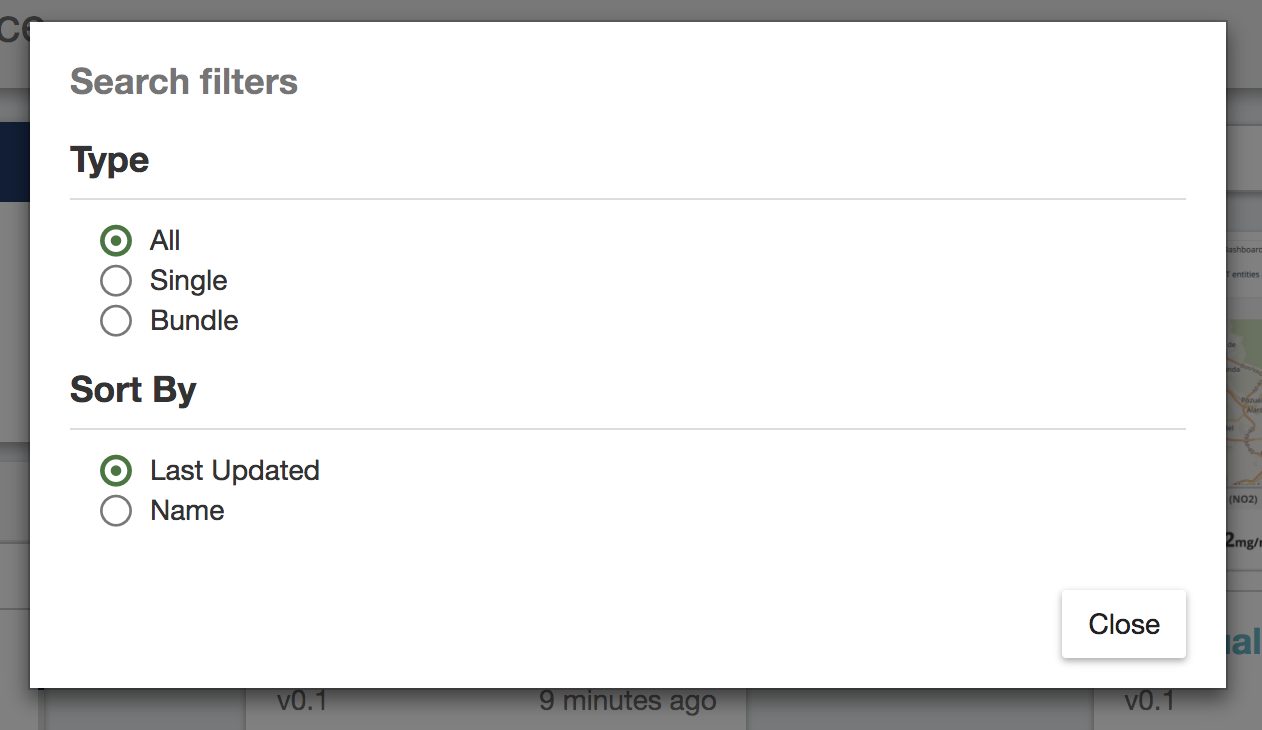Sort by Name using its radio circle
The width and height of the screenshot is (1262, 730).
click(x=116, y=510)
